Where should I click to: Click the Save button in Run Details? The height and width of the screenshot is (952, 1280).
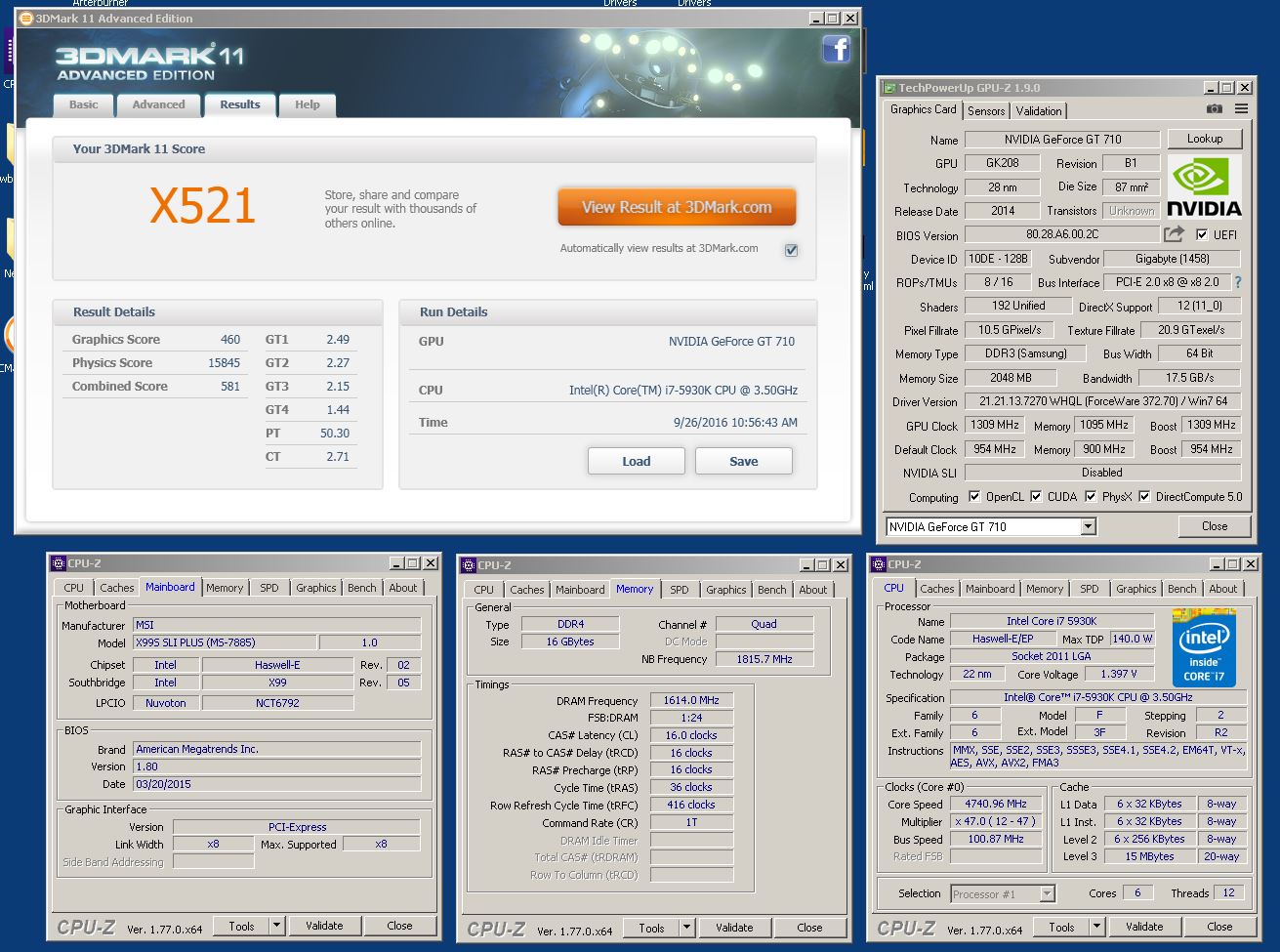click(x=744, y=462)
